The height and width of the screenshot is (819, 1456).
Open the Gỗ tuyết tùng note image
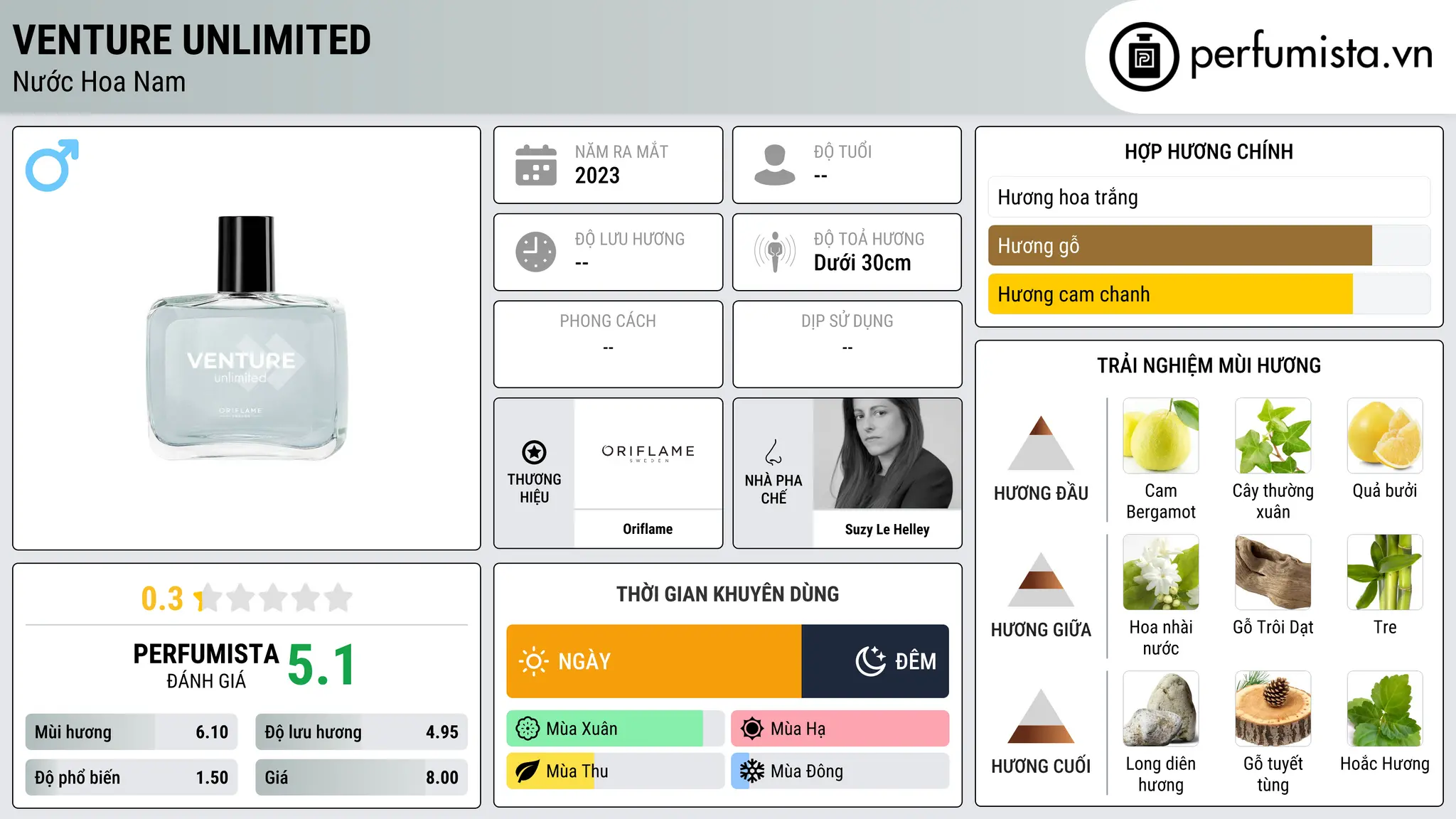coord(1273,709)
